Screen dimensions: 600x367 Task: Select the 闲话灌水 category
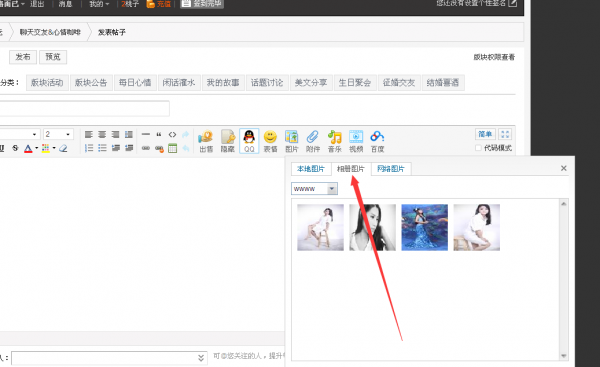click(x=179, y=83)
